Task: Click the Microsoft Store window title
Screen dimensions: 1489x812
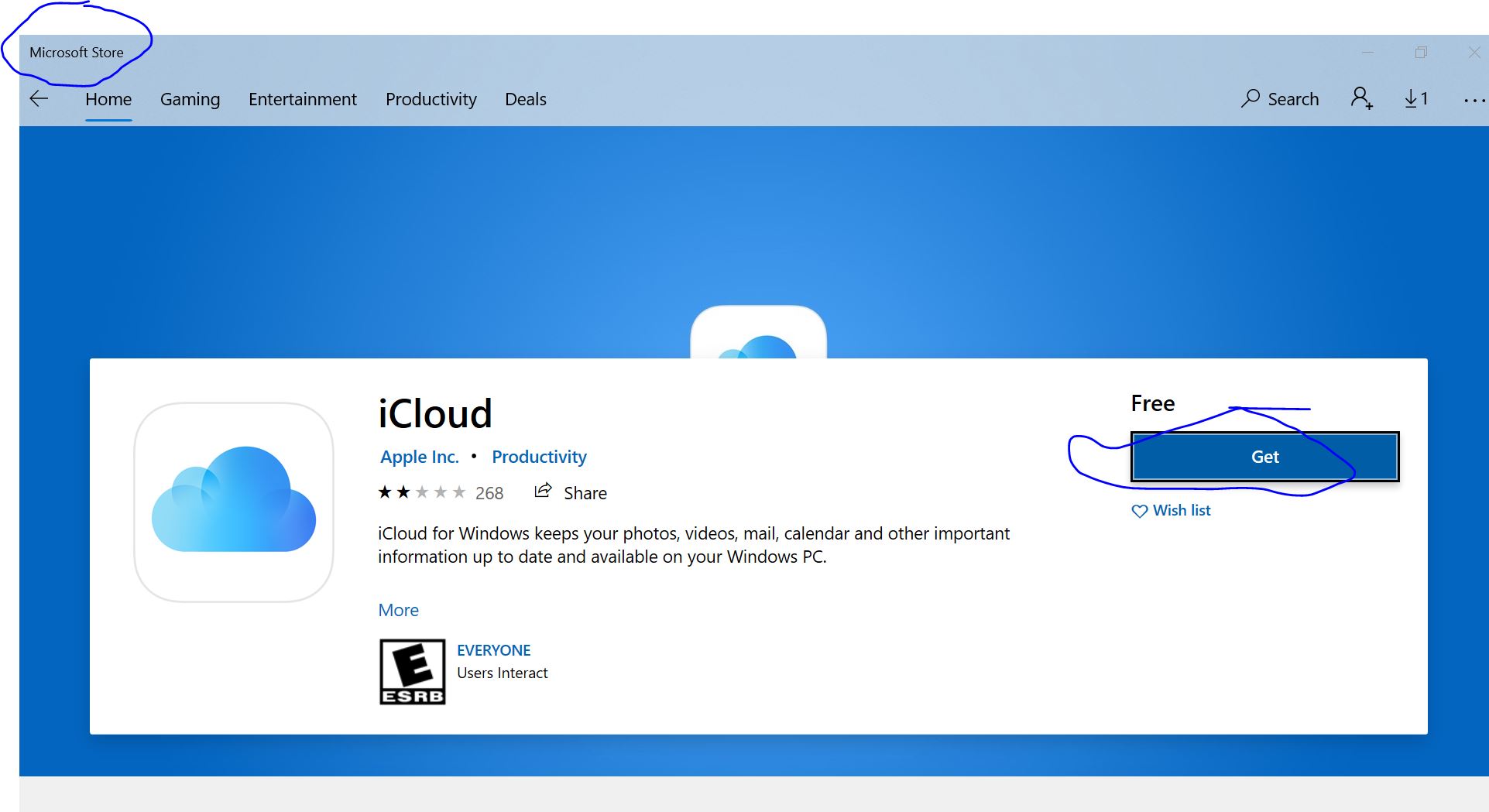Action: 77,53
